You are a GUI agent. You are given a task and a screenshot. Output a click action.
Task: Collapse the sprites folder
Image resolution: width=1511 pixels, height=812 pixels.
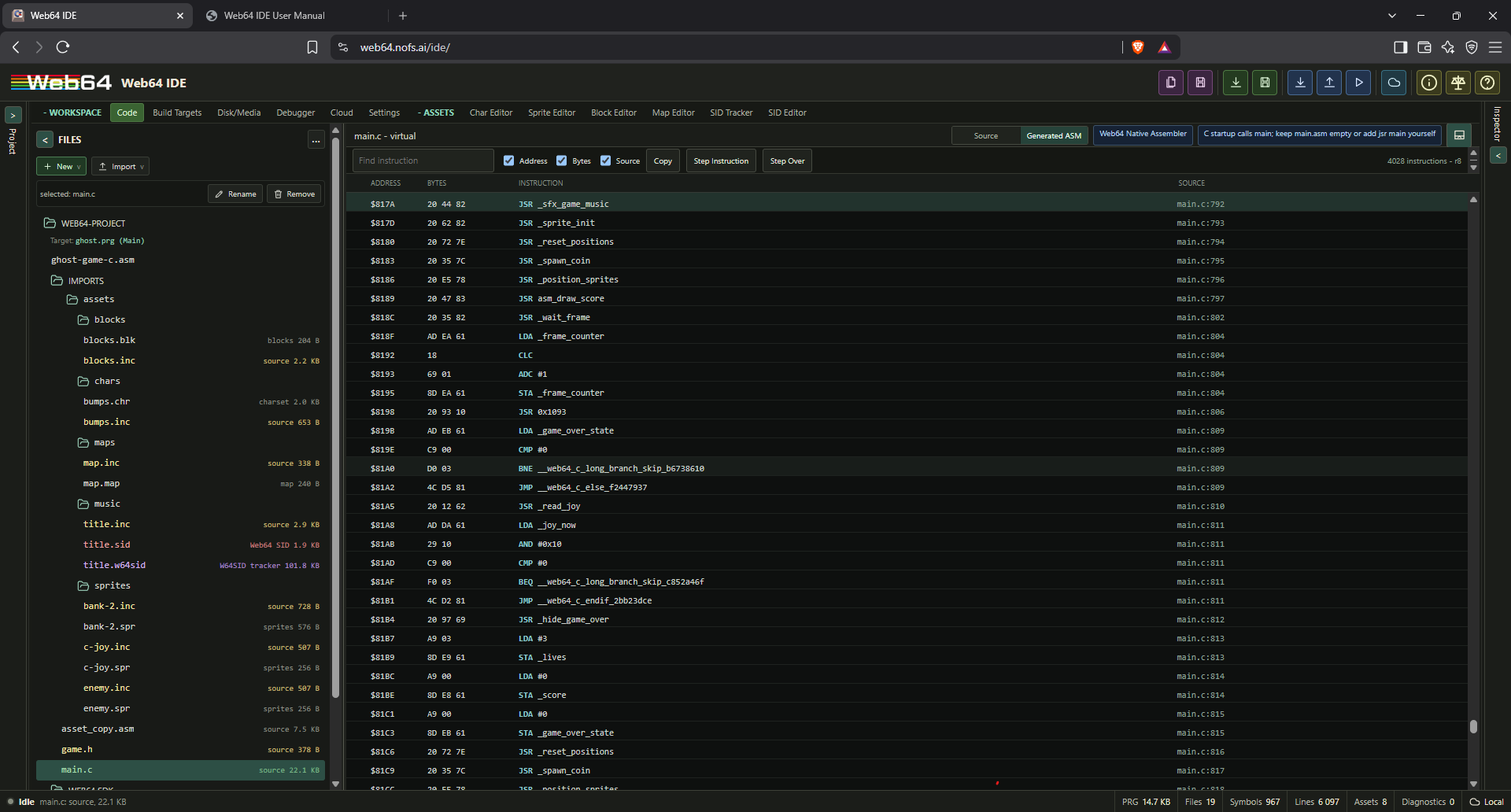click(x=104, y=585)
